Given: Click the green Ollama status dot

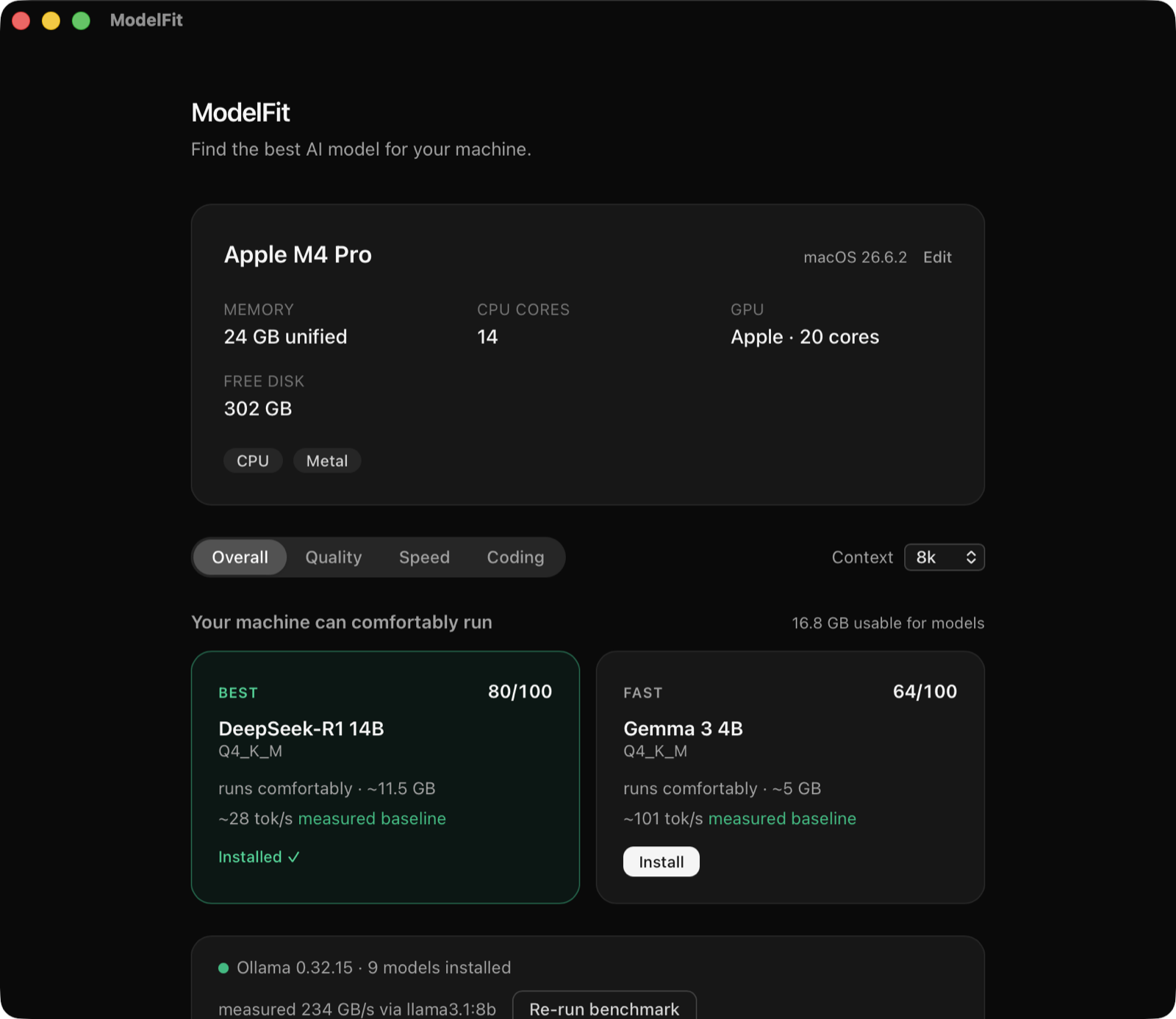Looking at the screenshot, I should point(223,968).
